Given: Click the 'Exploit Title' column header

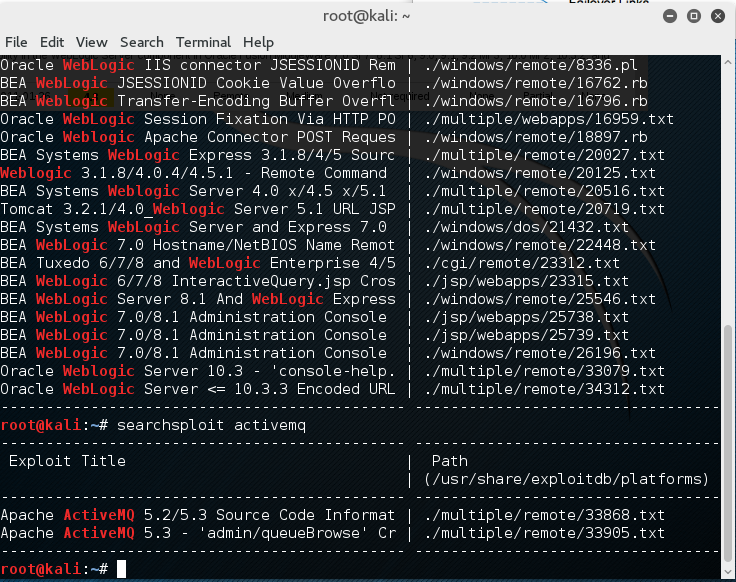Looking at the screenshot, I should coord(67,461).
